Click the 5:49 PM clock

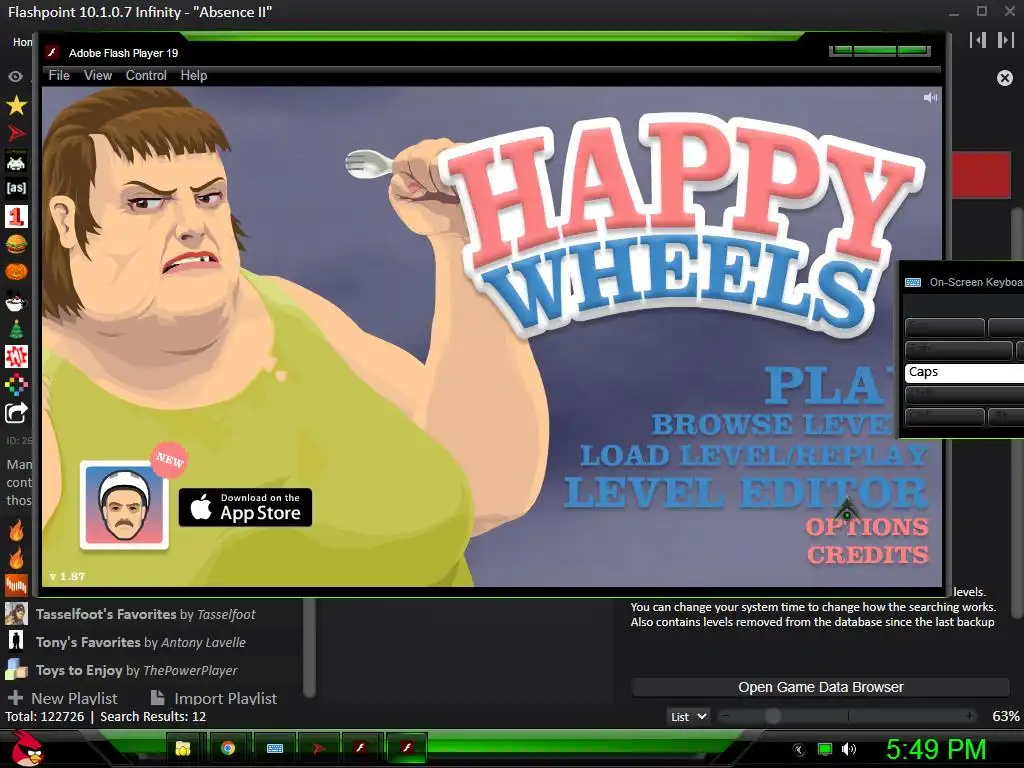pos(935,749)
